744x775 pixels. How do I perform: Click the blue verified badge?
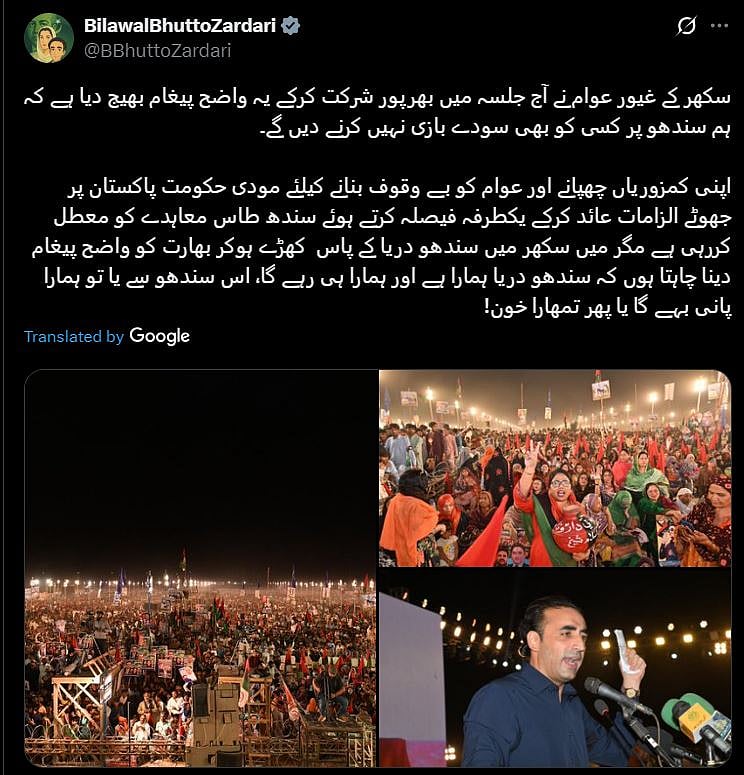(290, 25)
